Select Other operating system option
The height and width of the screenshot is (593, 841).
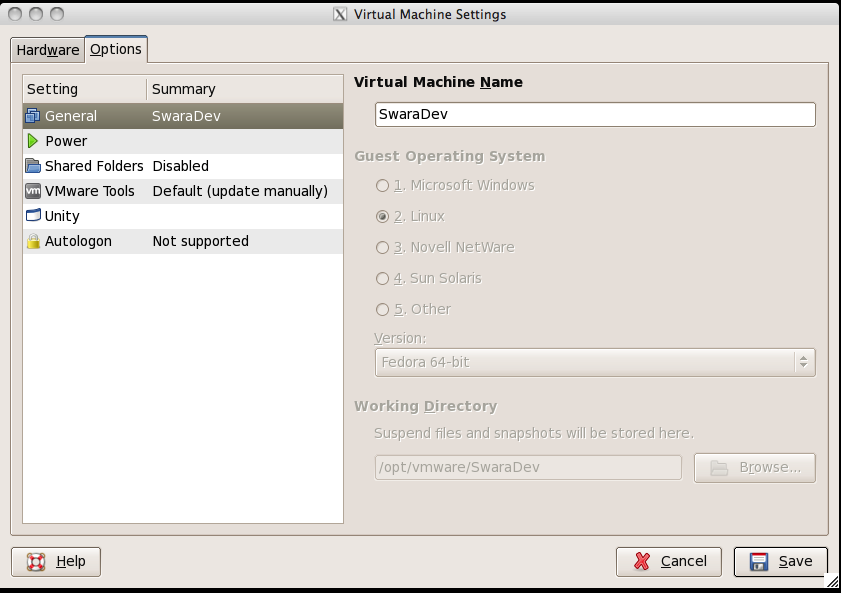382,310
